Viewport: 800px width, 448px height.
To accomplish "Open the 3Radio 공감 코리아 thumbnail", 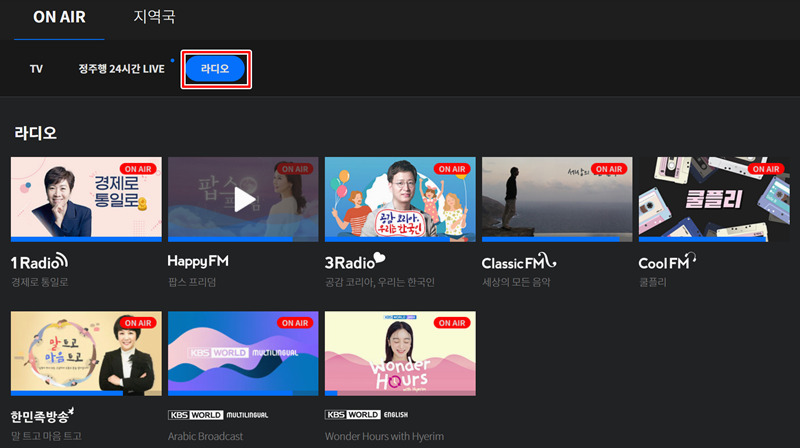I will click(x=400, y=200).
